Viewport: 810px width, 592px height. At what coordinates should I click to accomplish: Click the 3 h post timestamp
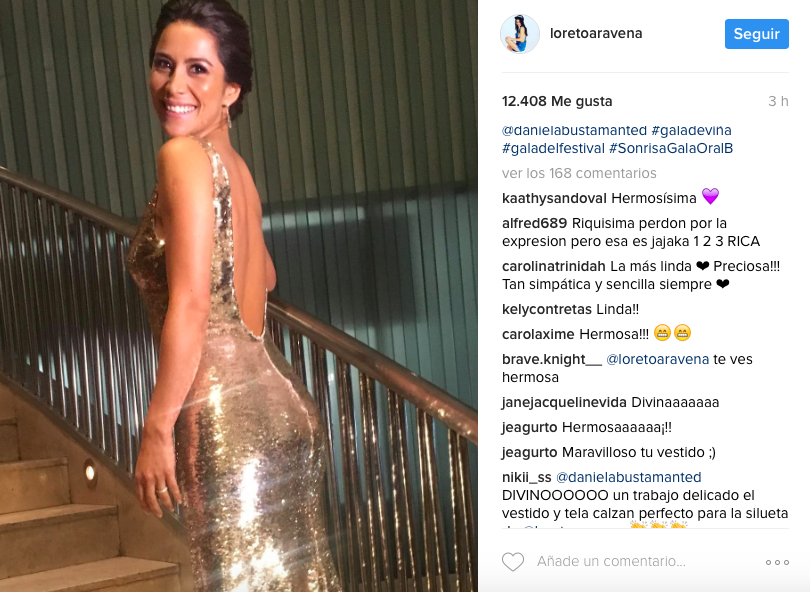[778, 101]
